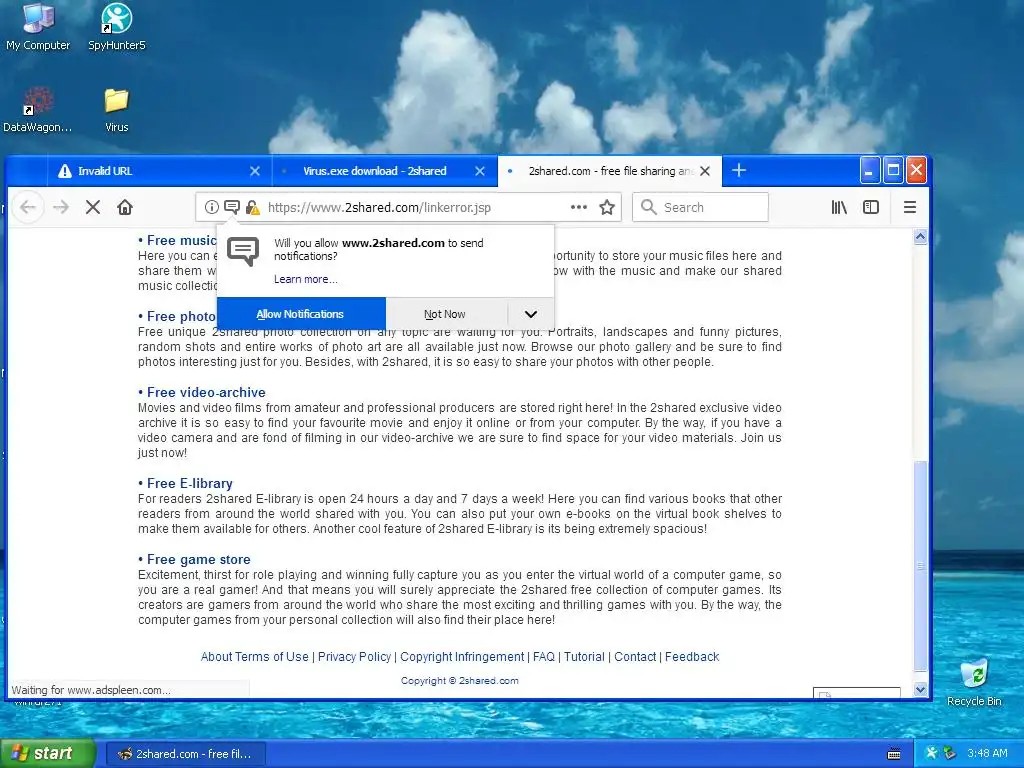The image size is (1024, 768).
Task: Click the scrollbar down arrow
Action: pyautogui.click(x=920, y=689)
